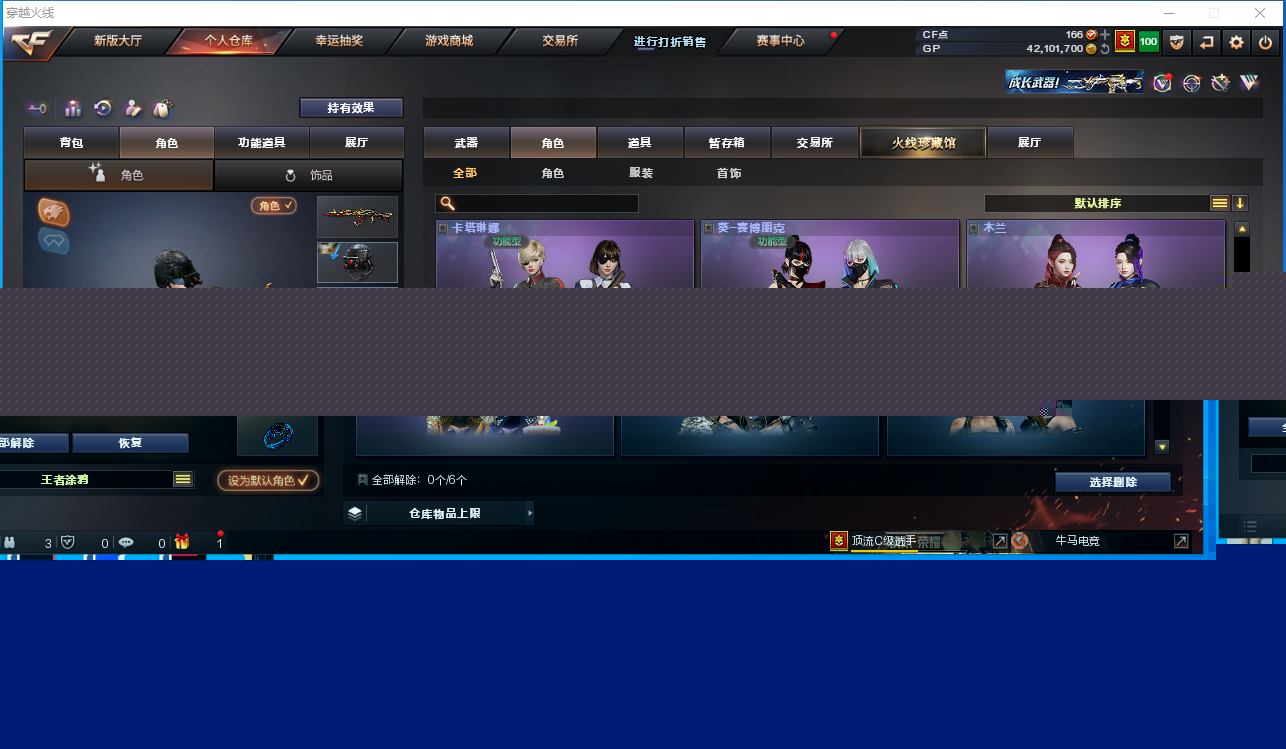This screenshot has width=1286, height=749.
Task: Open the shield helmet icon in top bar
Action: click(1177, 42)
